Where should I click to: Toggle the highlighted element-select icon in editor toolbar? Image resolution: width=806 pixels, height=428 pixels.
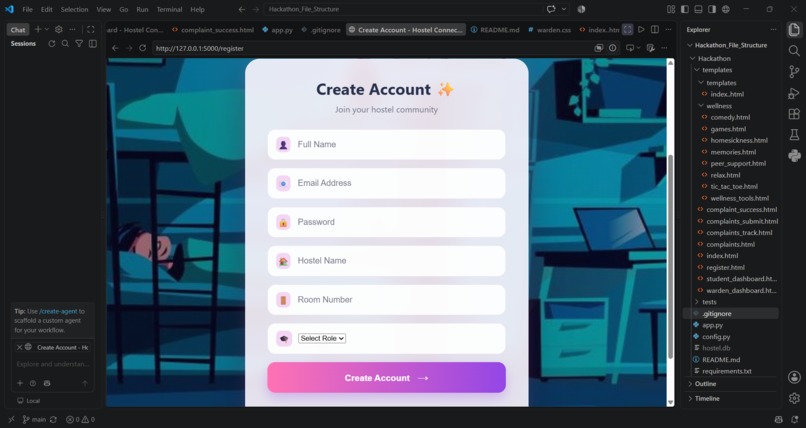[628, 30]
